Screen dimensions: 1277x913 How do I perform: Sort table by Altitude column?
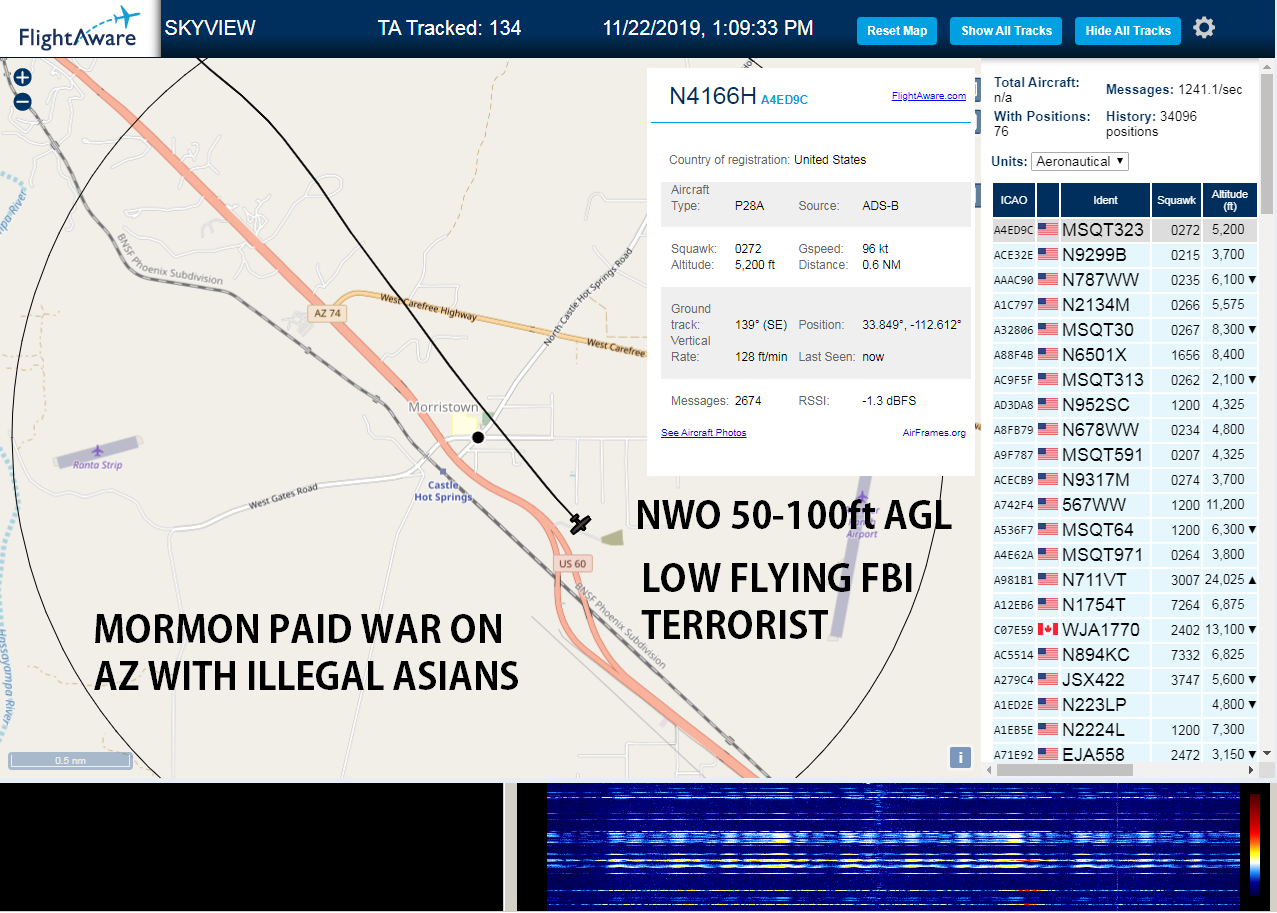tap(1230, 200)
